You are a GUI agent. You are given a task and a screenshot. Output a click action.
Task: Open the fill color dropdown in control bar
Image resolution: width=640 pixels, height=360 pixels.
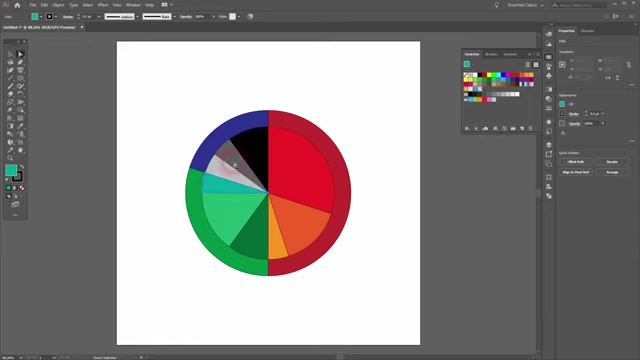coord(41,17)
